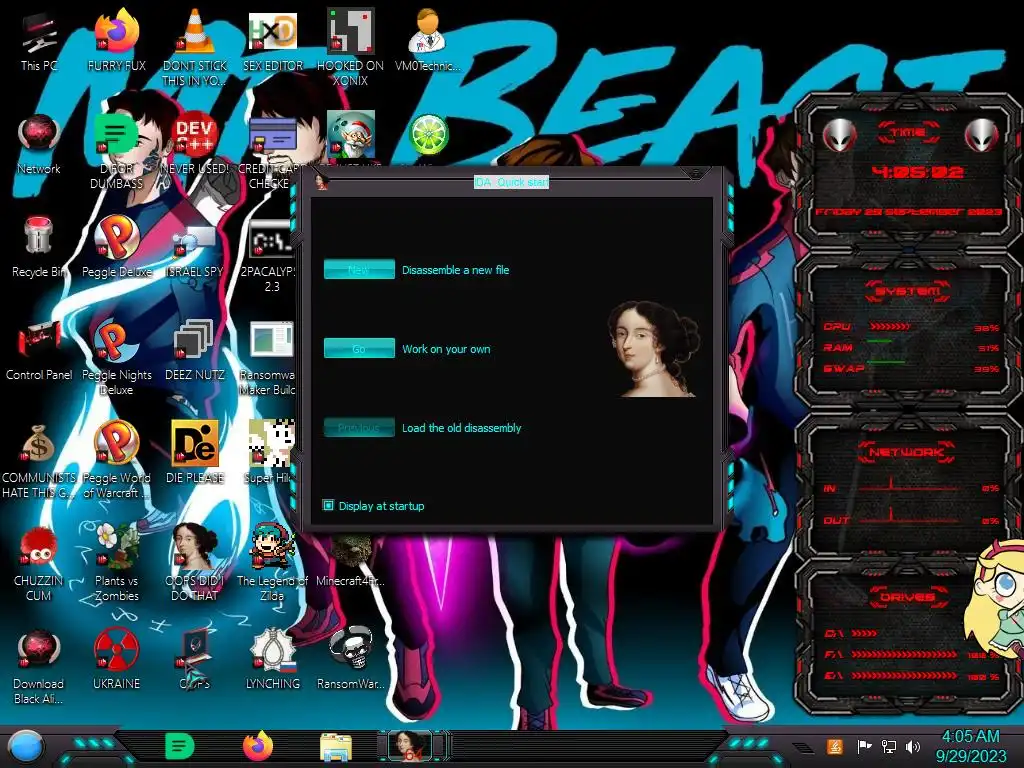Open the RansomWar skull icon
Image resolution: width=1024 pixels, height=768 pixels.
[350, 660]
